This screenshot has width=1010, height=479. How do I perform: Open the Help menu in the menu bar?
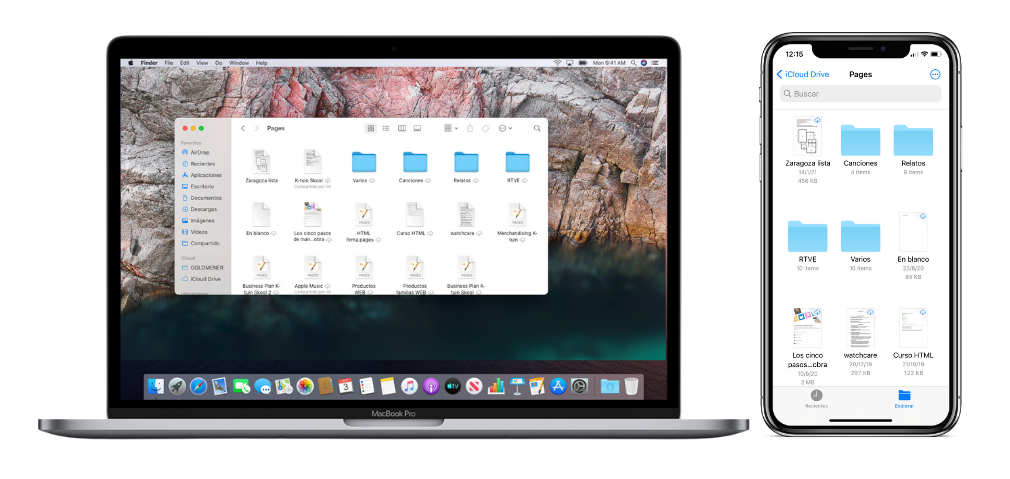click(x=262, y=63)
